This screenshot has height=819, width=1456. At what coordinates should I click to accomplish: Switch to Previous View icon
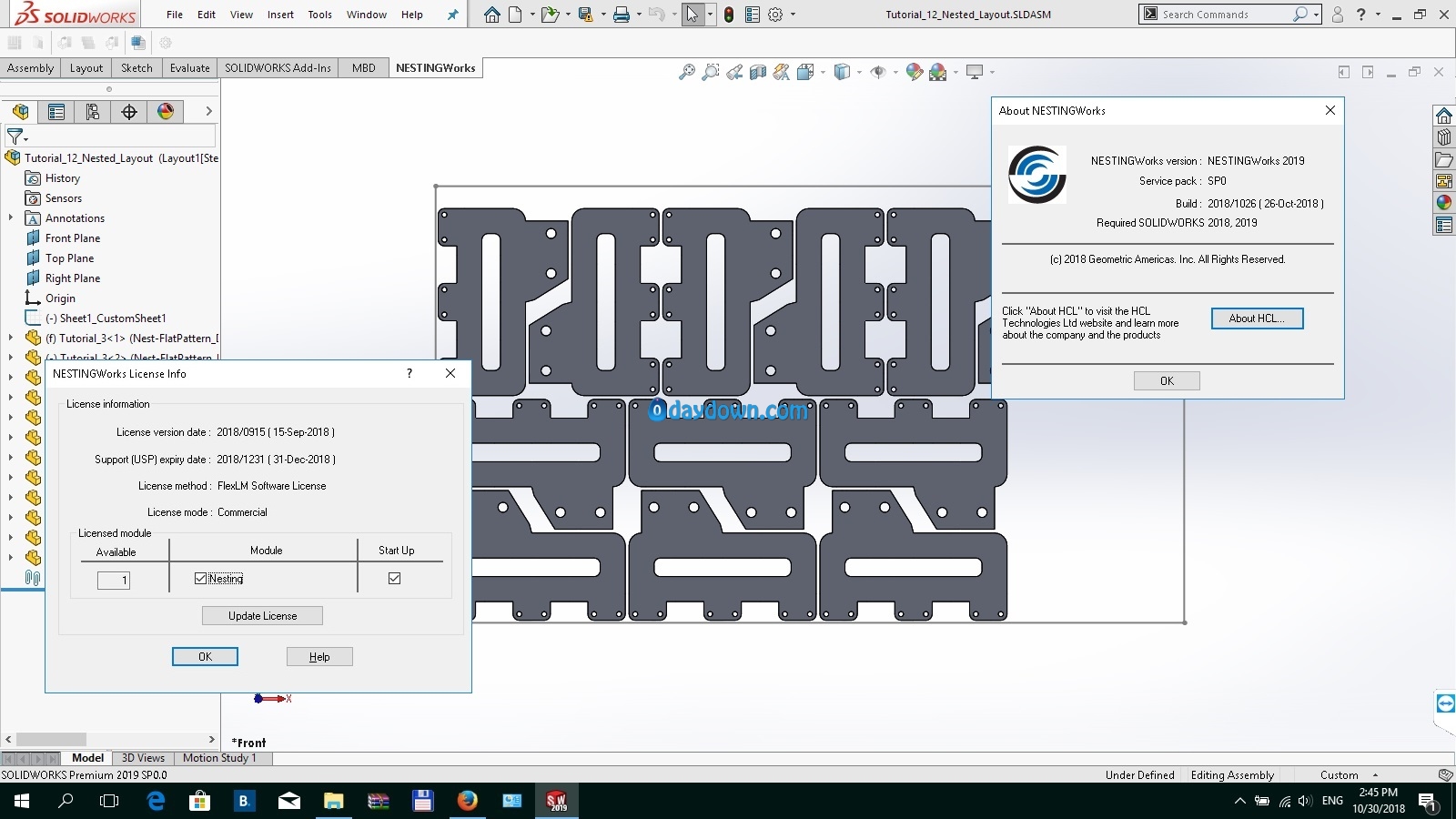(734, 72)
